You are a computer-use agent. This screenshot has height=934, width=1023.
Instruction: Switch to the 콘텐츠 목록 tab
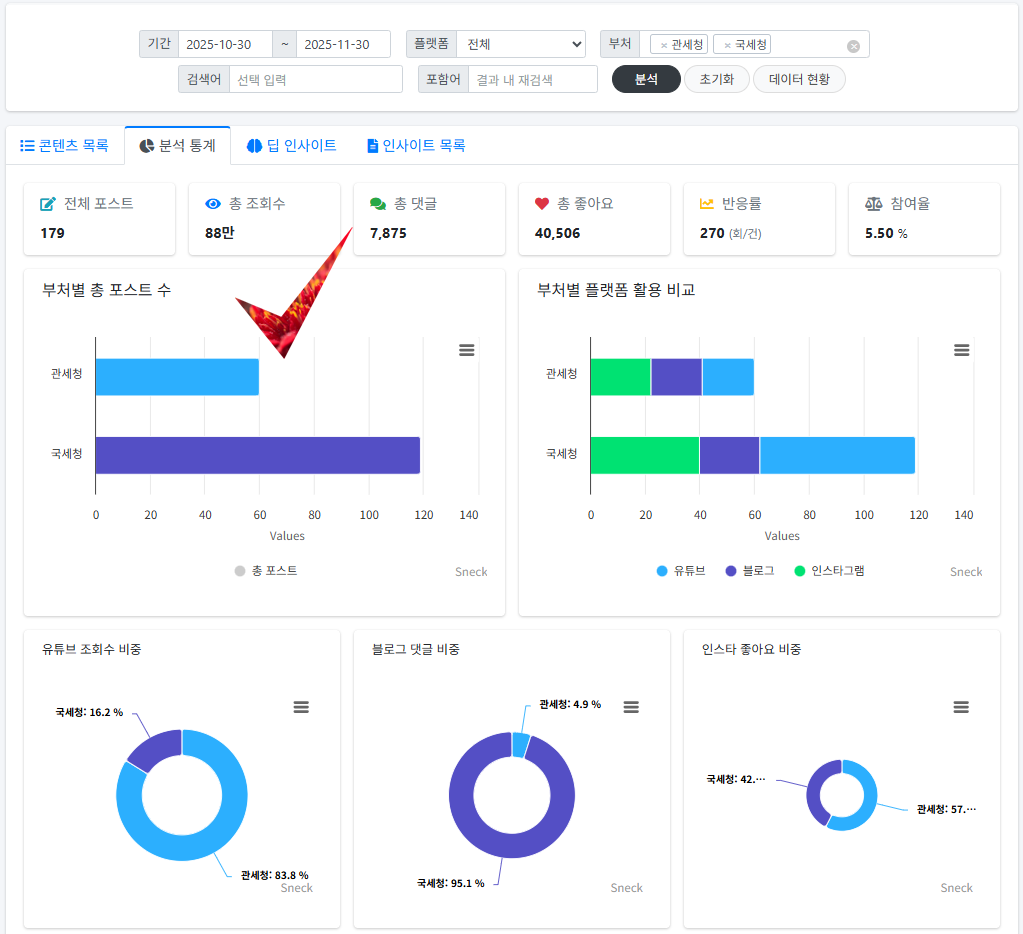click(64, 145)
